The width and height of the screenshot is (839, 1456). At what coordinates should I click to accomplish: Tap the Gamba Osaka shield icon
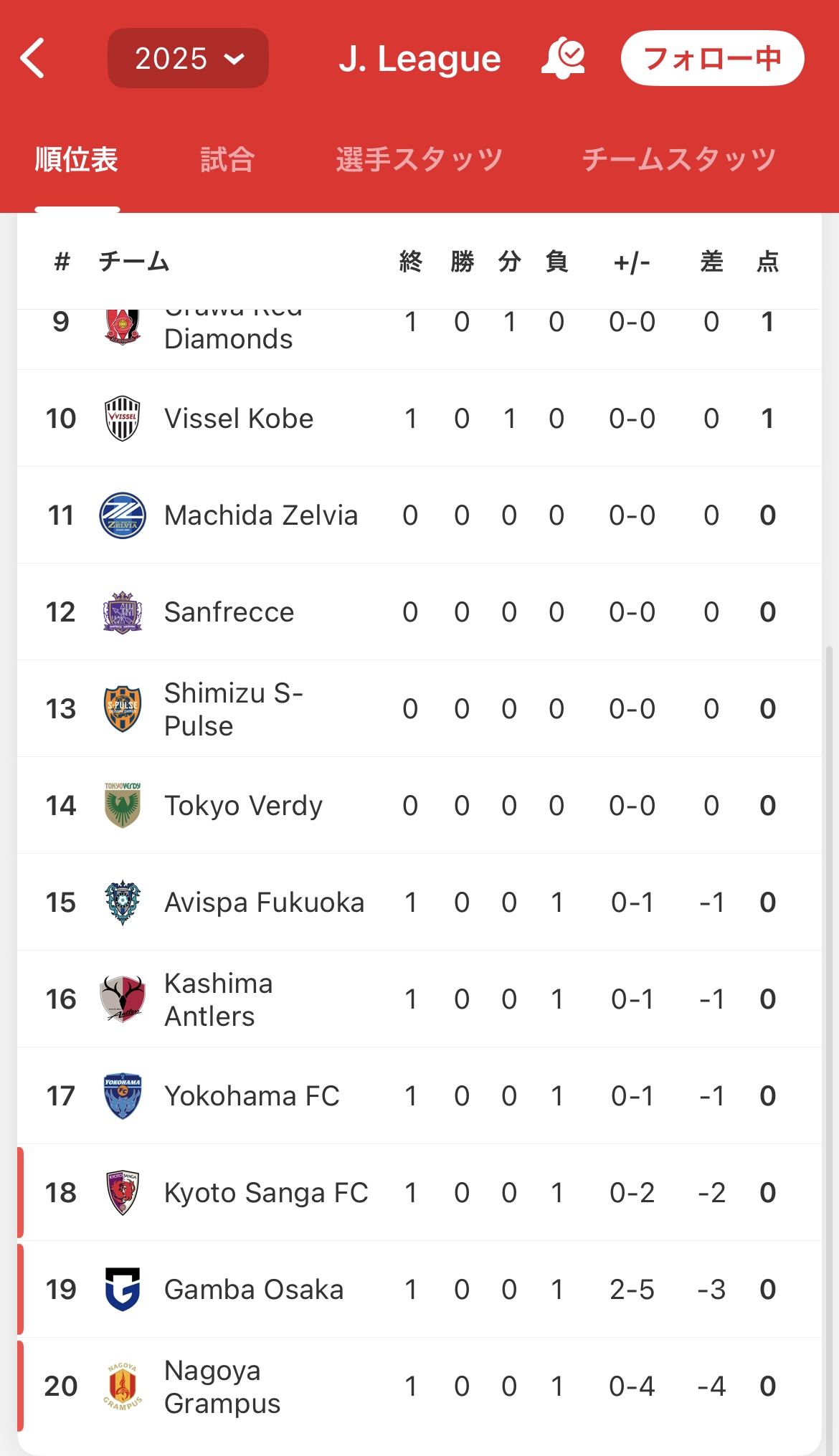[x=123, y=1290]
